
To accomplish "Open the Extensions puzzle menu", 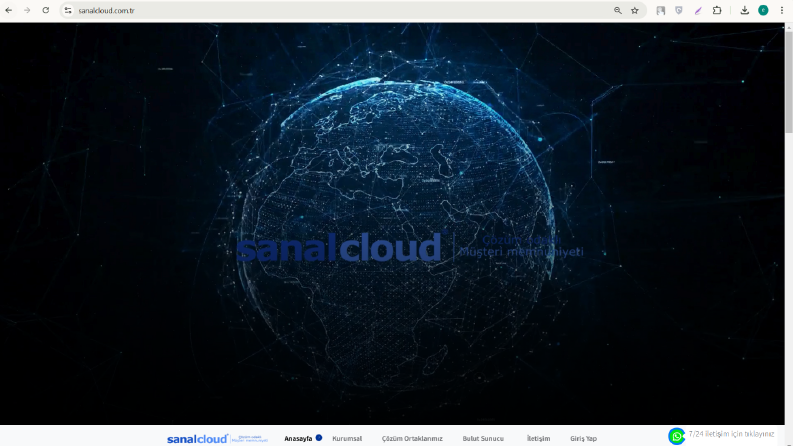I will [717, 10].
